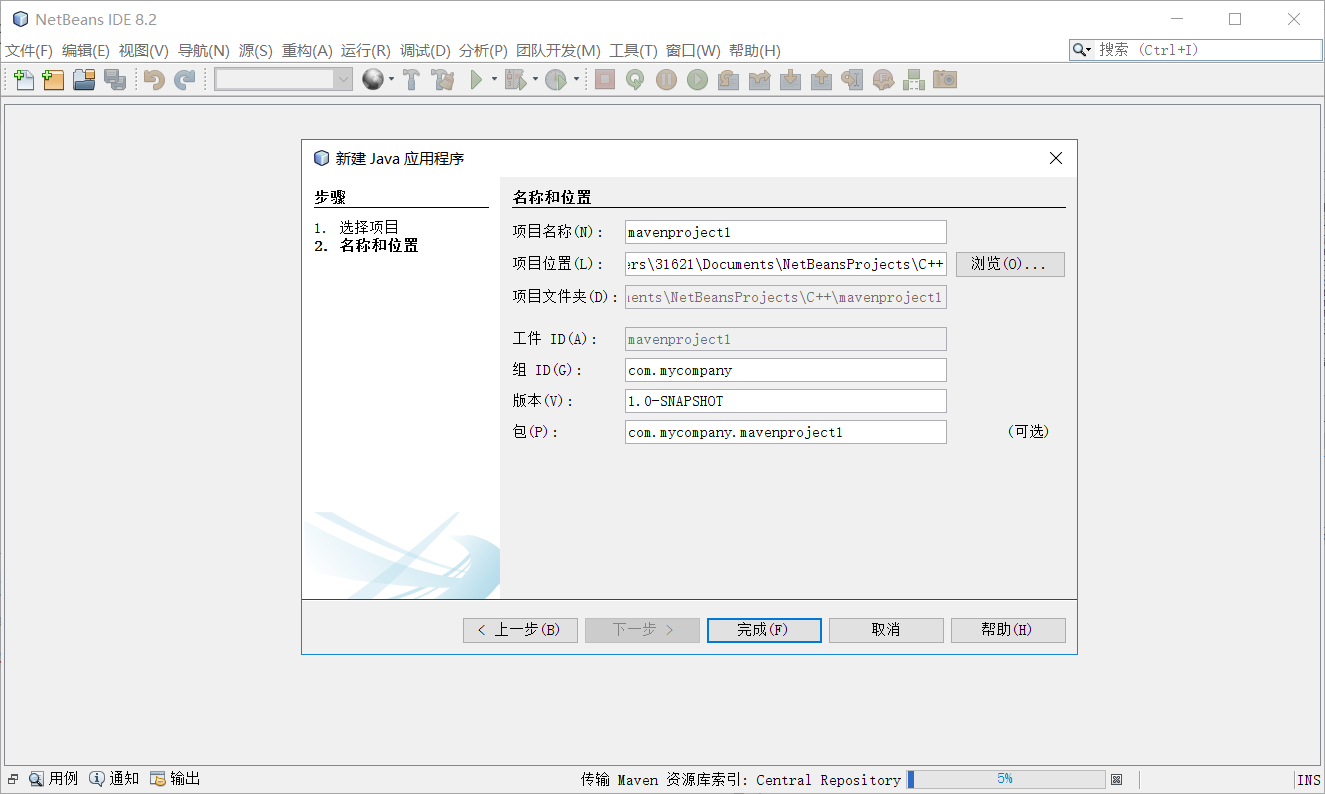Click the 项目名称 field with mavenproject1
The image size is (1325, 794).
[x=786, y=232]
